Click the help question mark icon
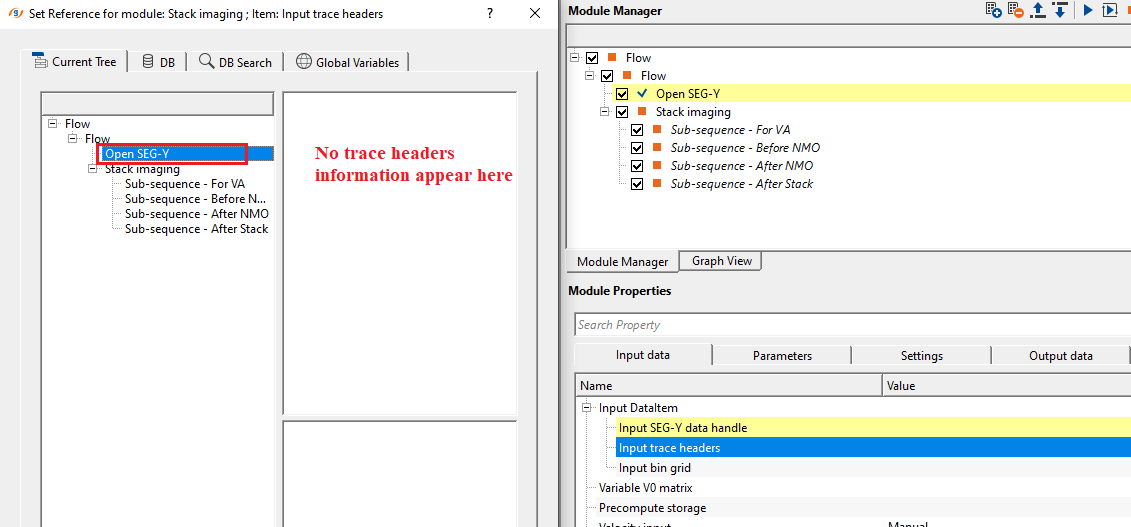 [x=489, y=14]
